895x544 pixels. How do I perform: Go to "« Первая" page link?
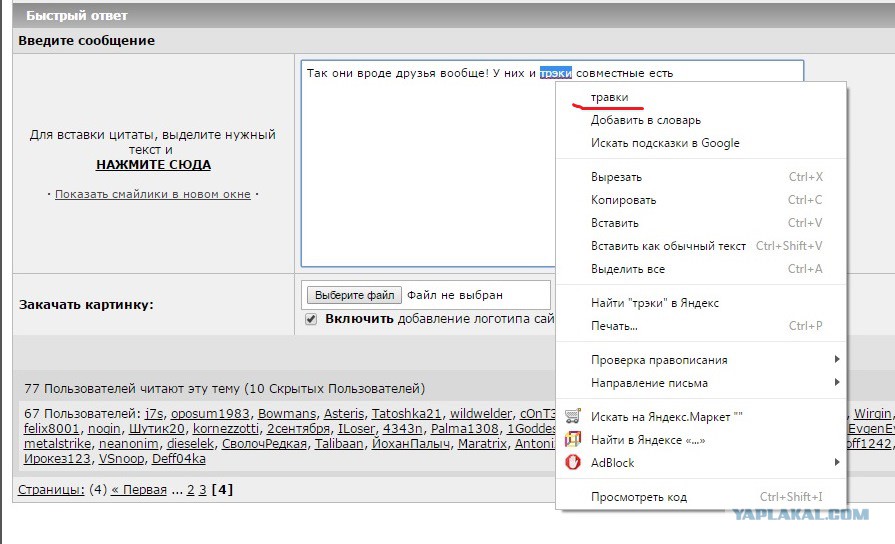click(139, 490)
